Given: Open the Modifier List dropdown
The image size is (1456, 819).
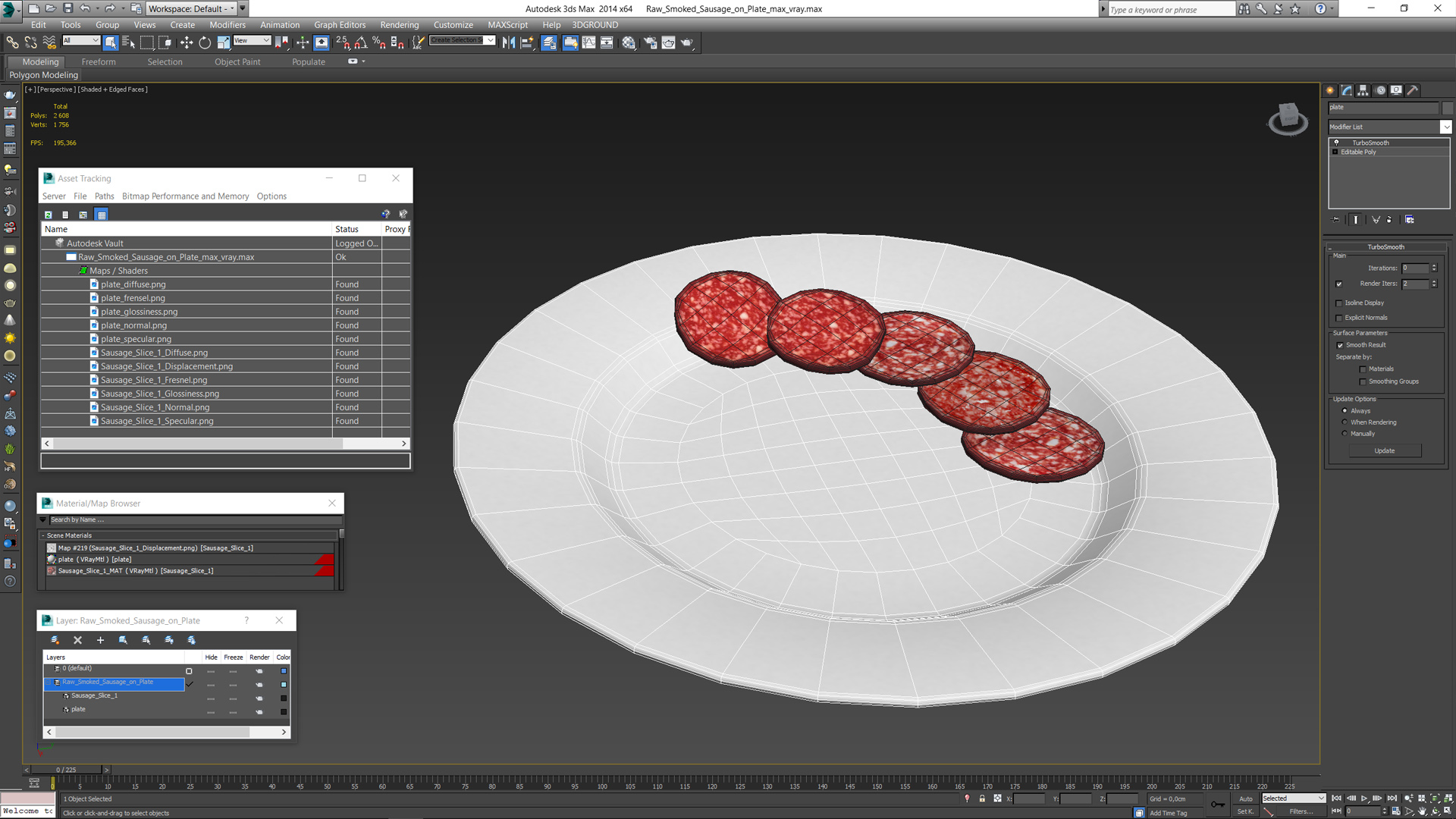Looking at the screenshot, I should tap(1445, 127).
